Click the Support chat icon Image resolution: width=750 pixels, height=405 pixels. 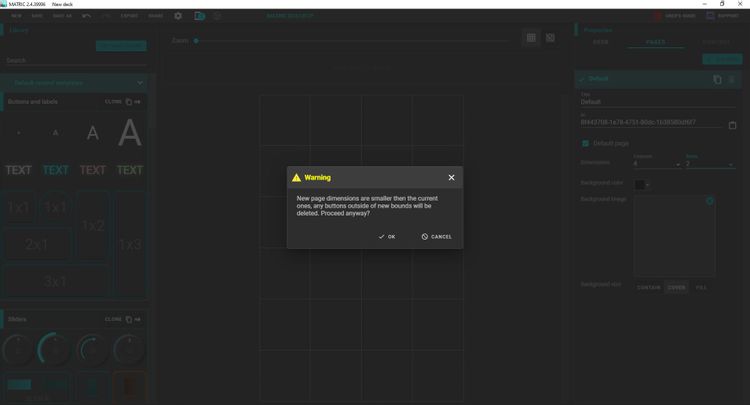[710, 16]
